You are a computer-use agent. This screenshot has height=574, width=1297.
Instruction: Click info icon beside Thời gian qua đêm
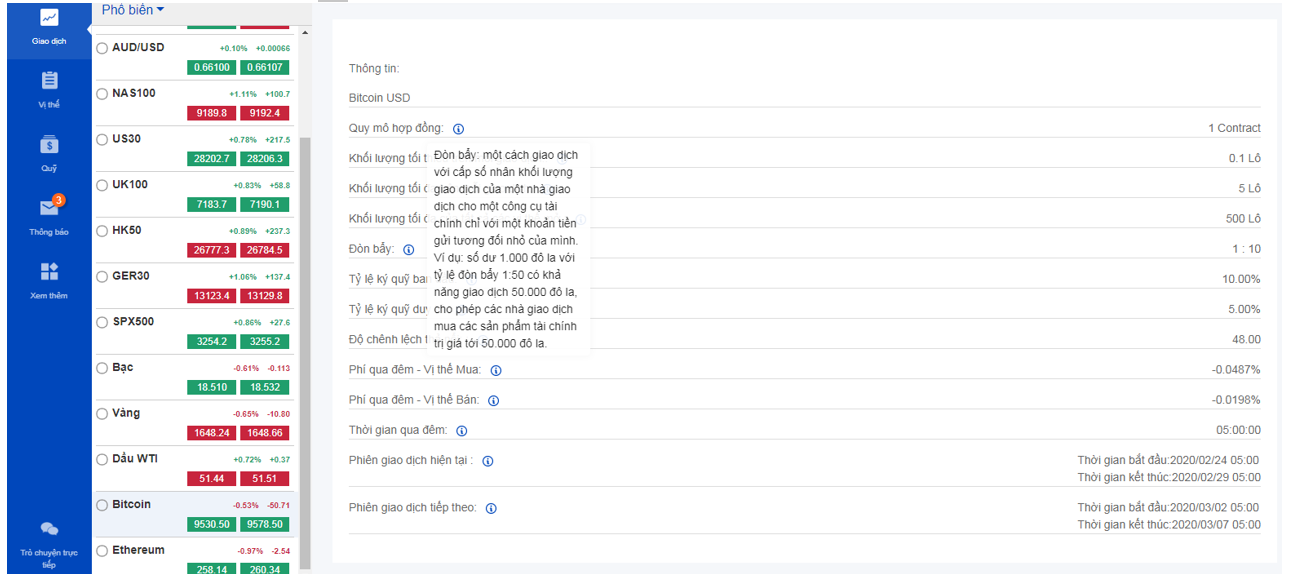461,431
